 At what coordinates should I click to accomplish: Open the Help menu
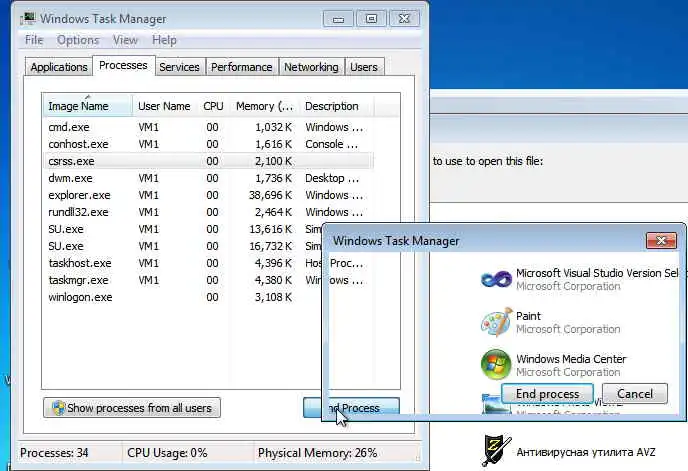(164, 40)
